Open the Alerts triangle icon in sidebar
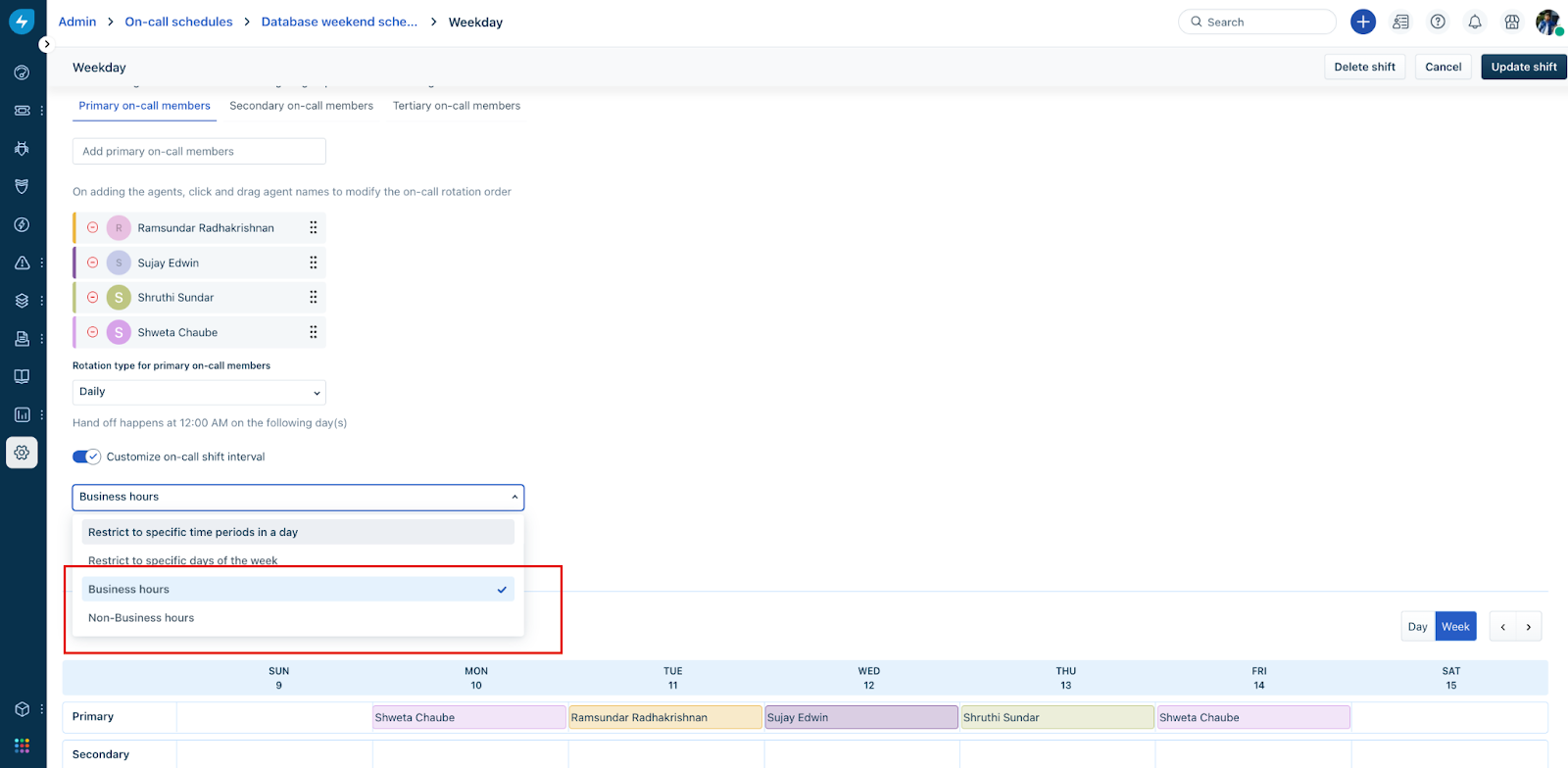 point(22,263)
